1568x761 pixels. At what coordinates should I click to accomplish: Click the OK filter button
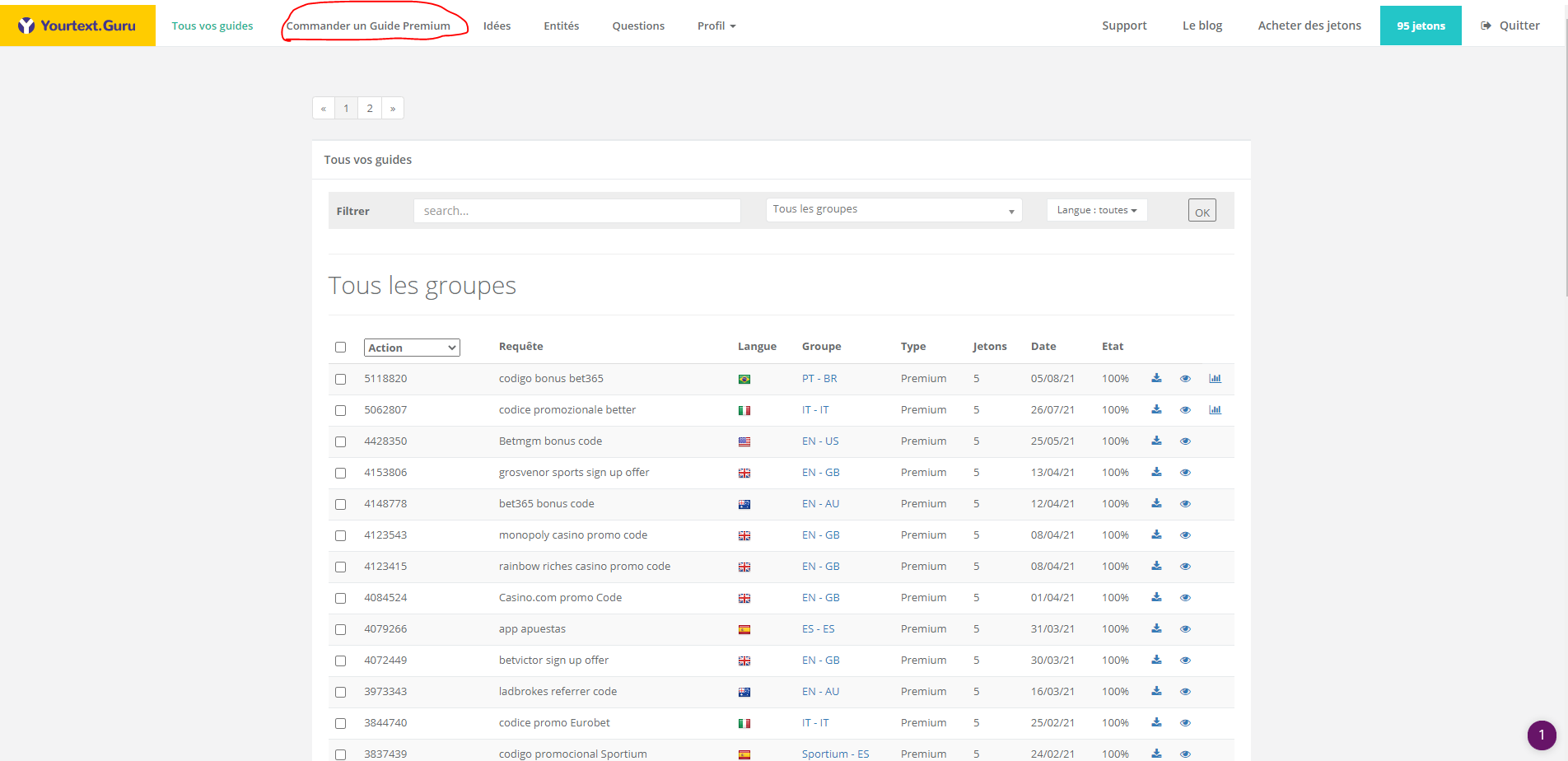pyautogui.click(x=1202, y=211)
